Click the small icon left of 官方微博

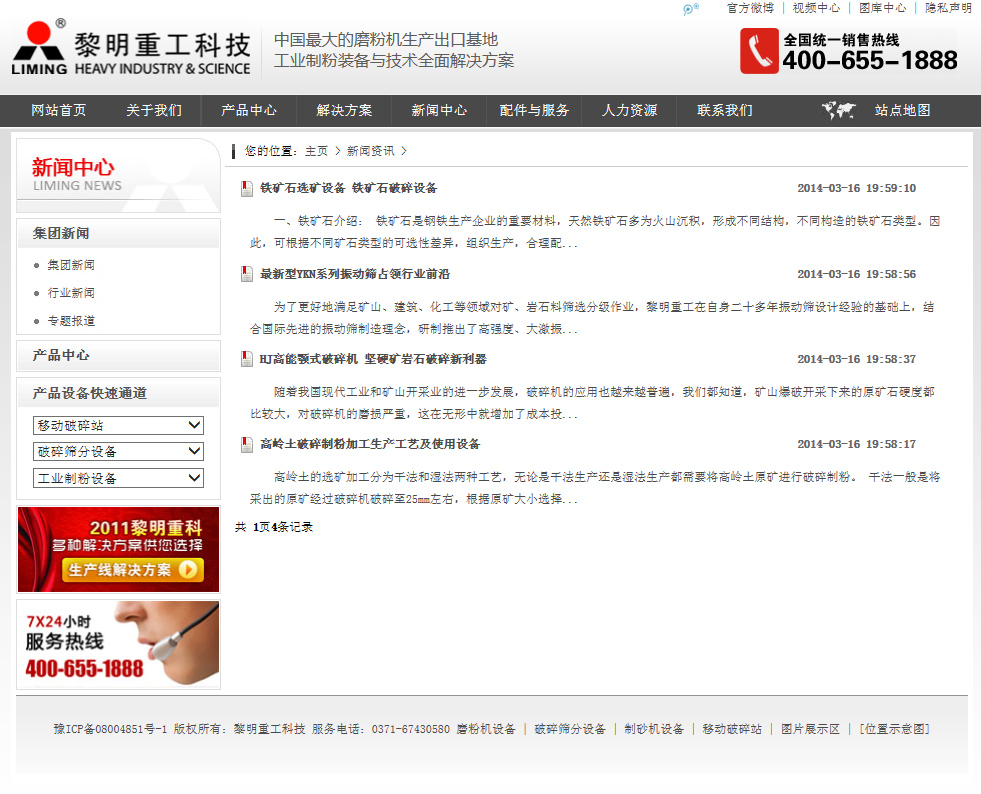[x=690, y=9]
